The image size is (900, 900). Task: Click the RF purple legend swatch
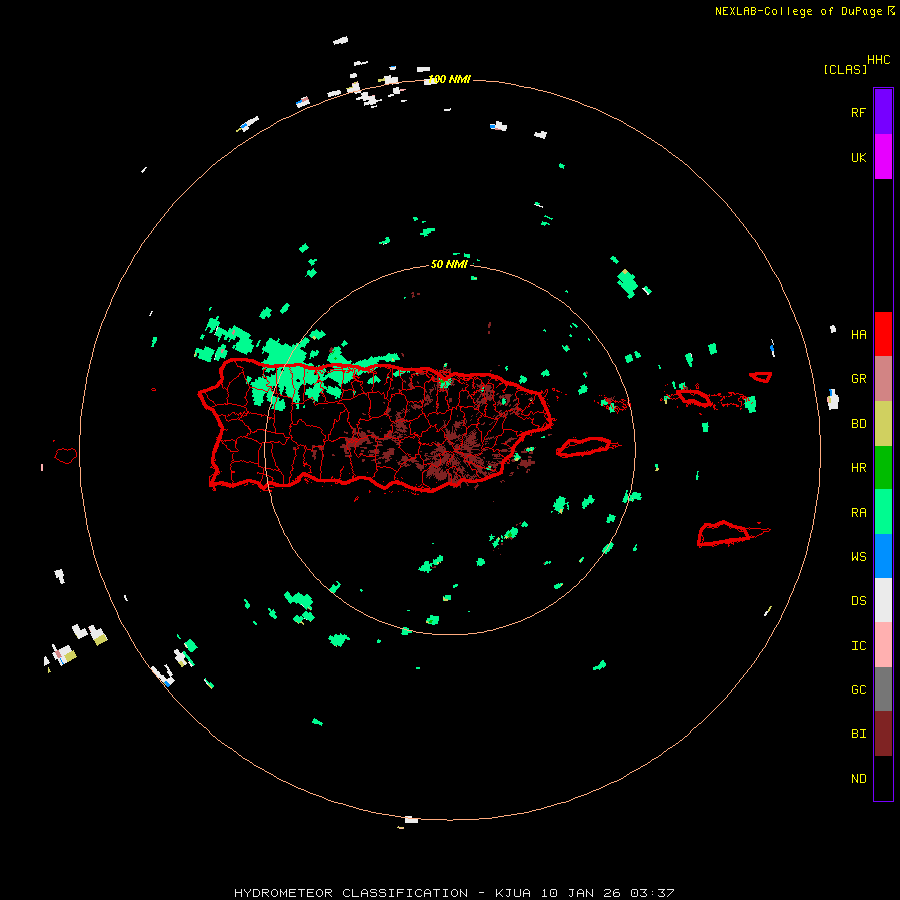[x=883, y=112]
